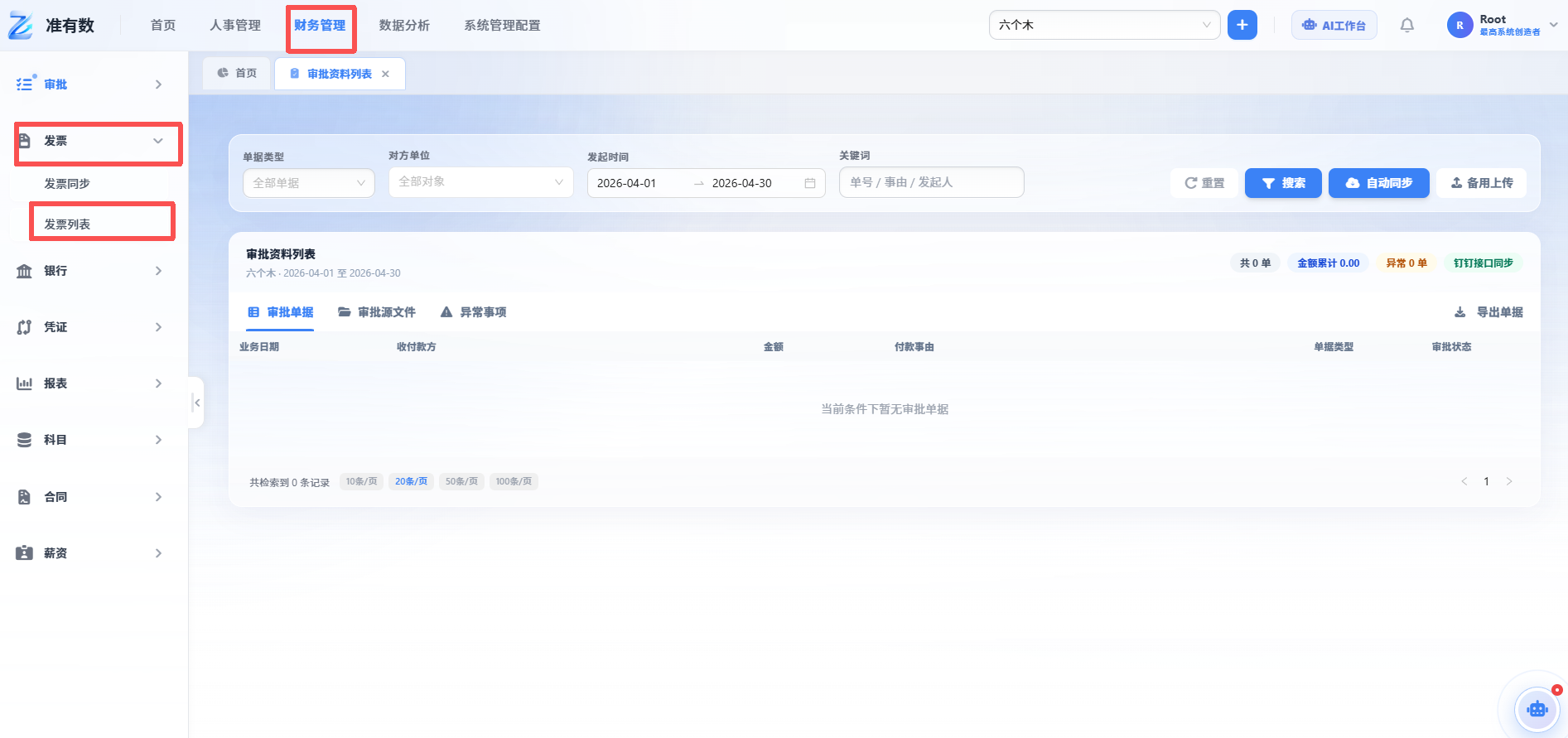This screenshot has width=1568, height=738.
Task: Expand the 报表 menu chevron
Action: (158, 383)
